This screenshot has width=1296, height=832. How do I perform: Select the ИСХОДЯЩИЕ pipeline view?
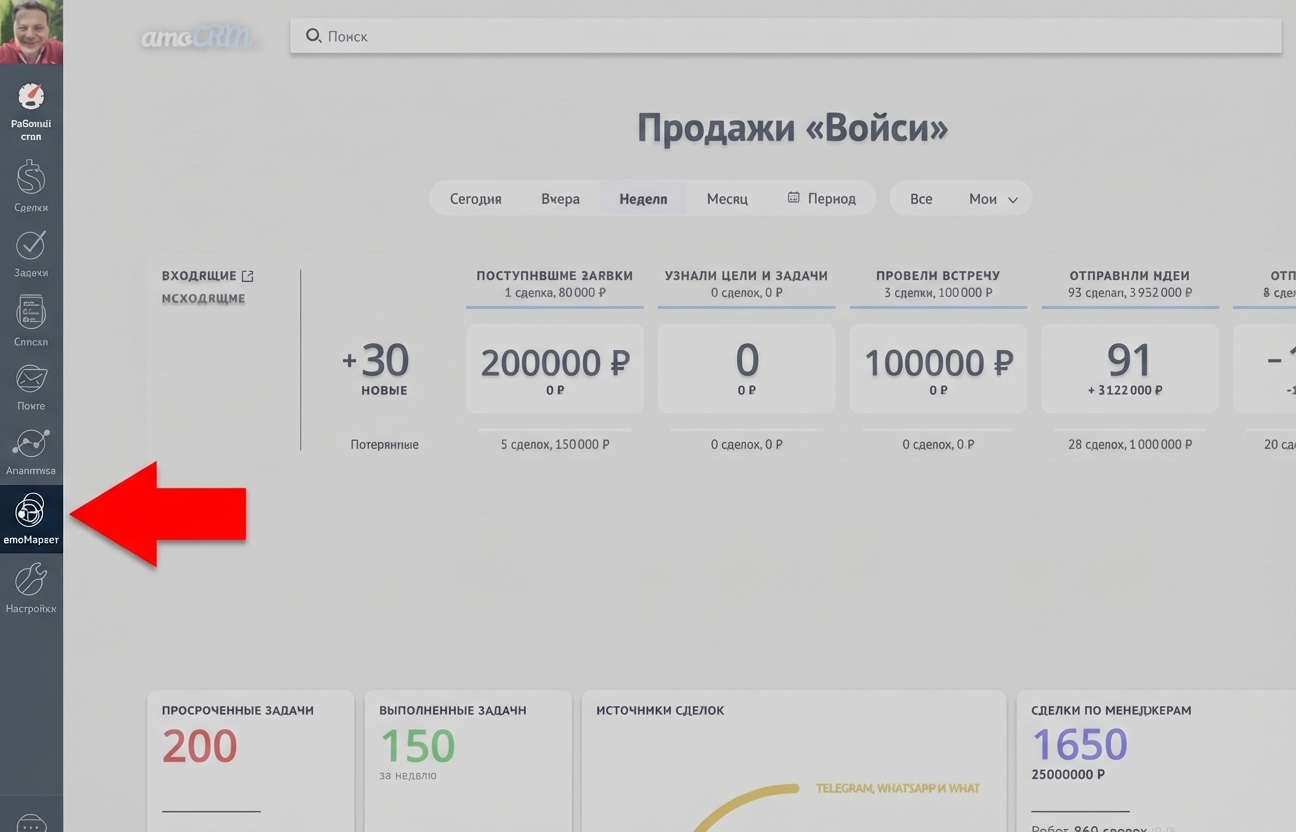pos(203,297)
